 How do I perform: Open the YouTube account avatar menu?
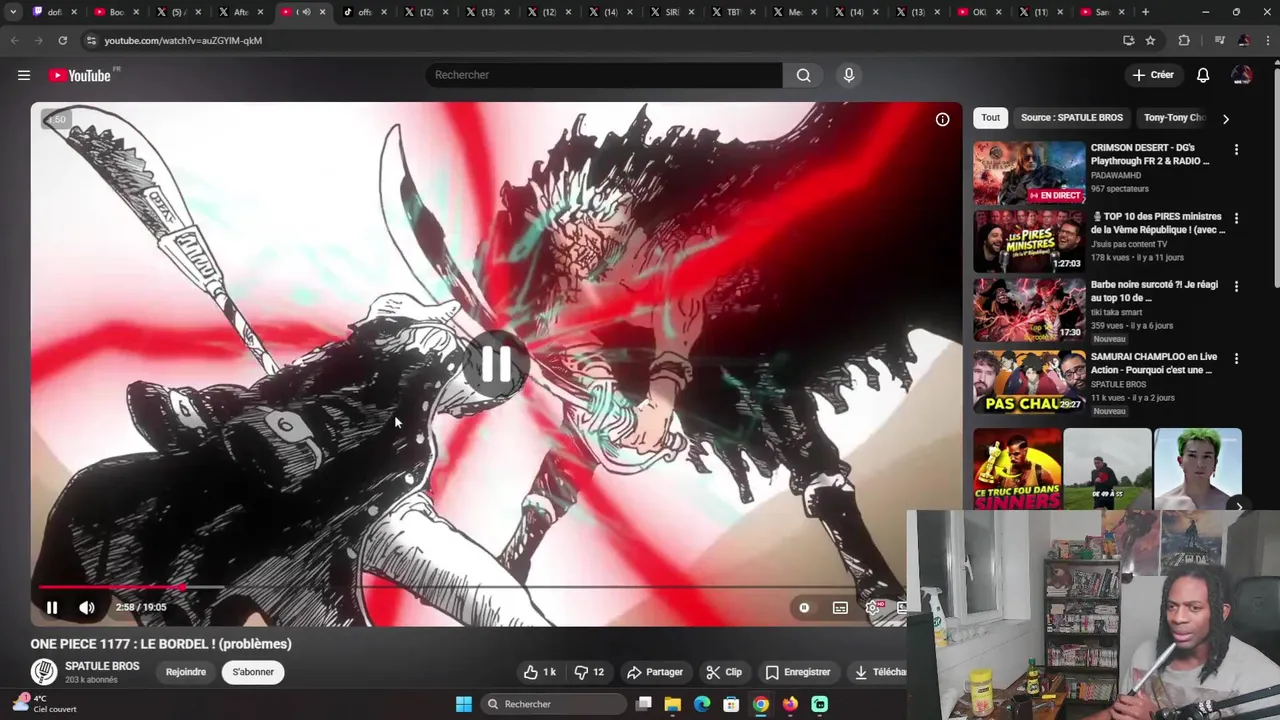[1242, 75]
